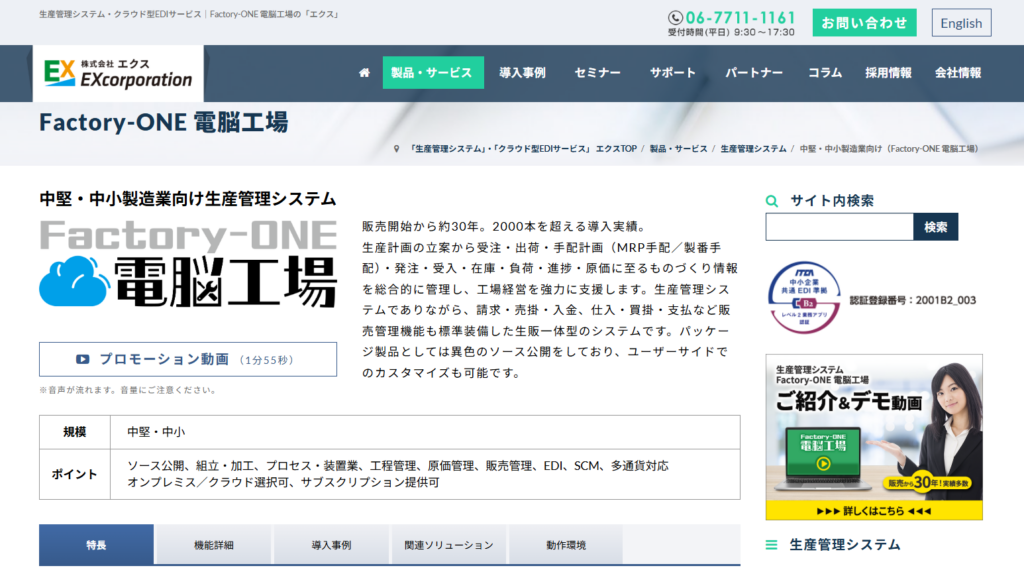Click the お問い合わせ button

(x=864, y=21)
